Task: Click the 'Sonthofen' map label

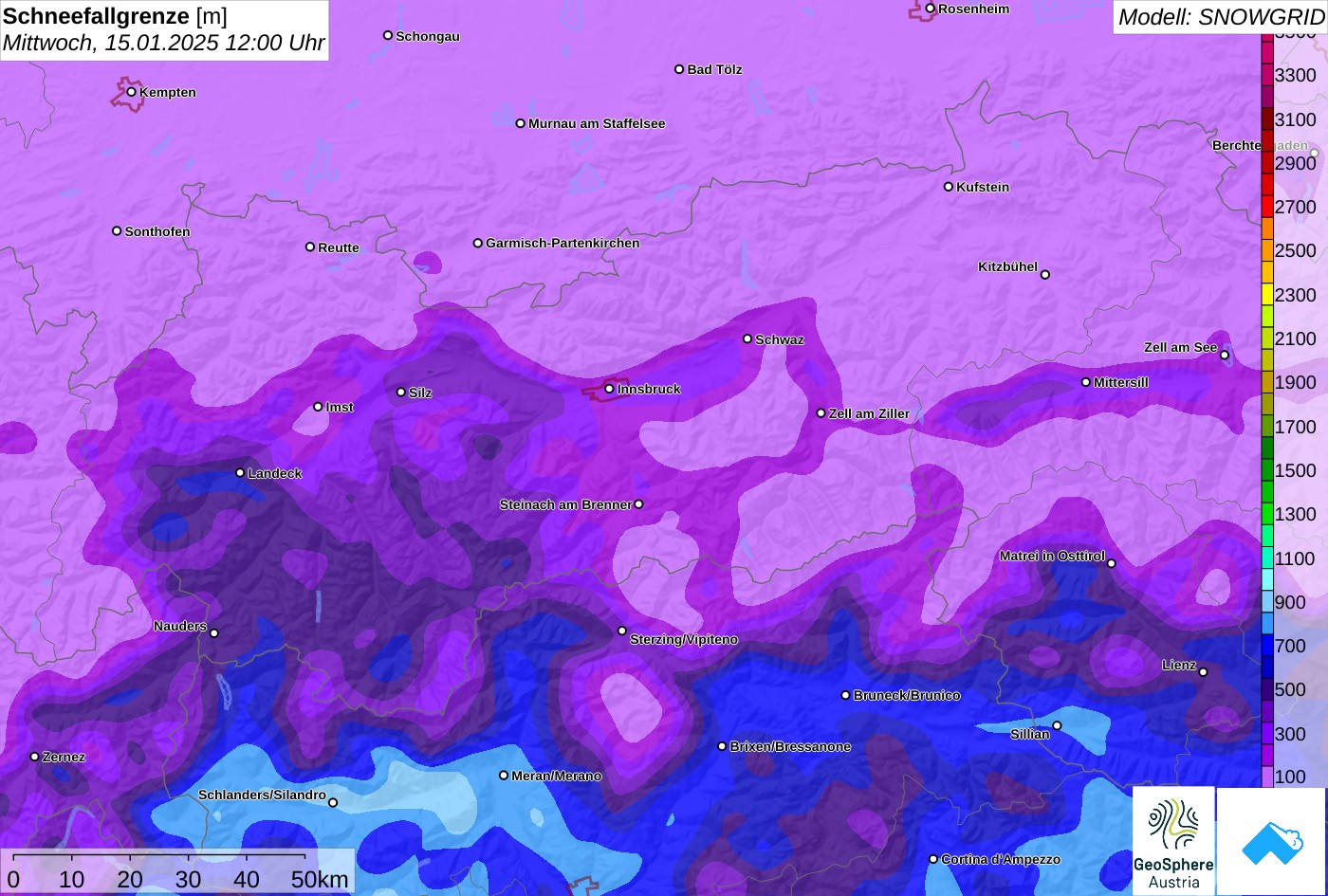Action: click(157, 231)
